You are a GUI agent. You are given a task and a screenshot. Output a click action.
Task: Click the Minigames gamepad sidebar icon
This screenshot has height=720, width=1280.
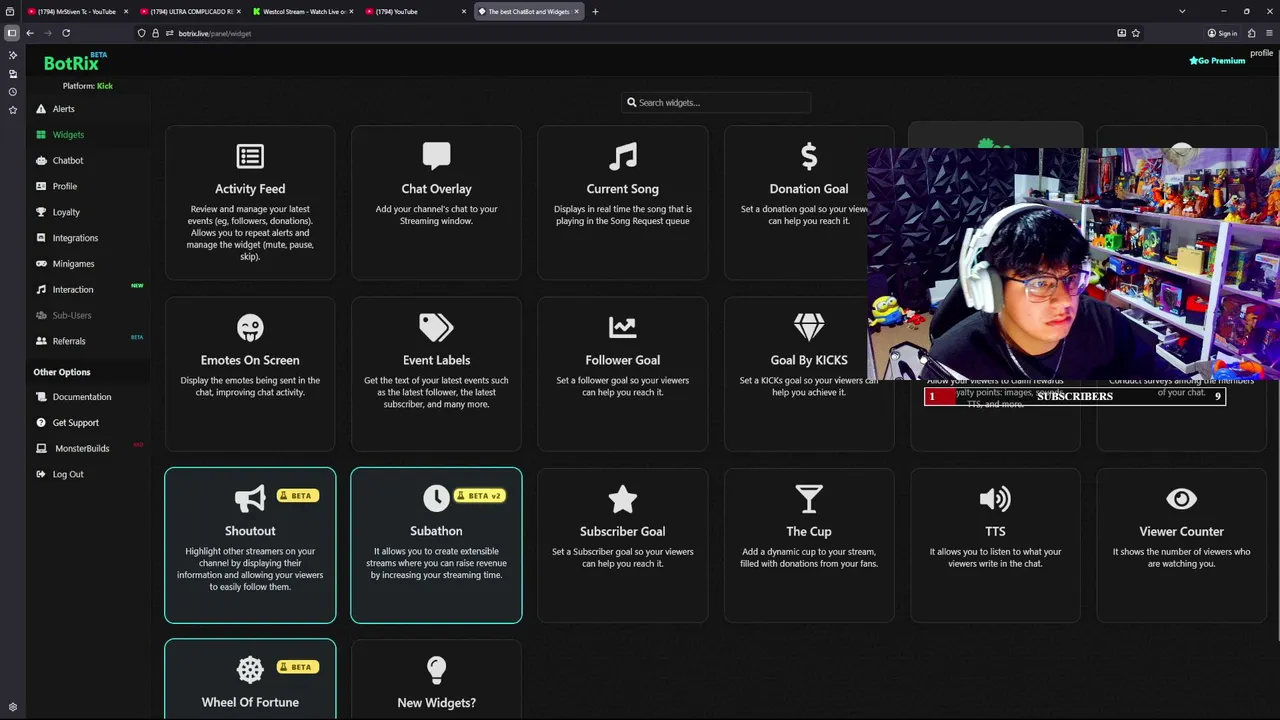(x=41, y=264)
